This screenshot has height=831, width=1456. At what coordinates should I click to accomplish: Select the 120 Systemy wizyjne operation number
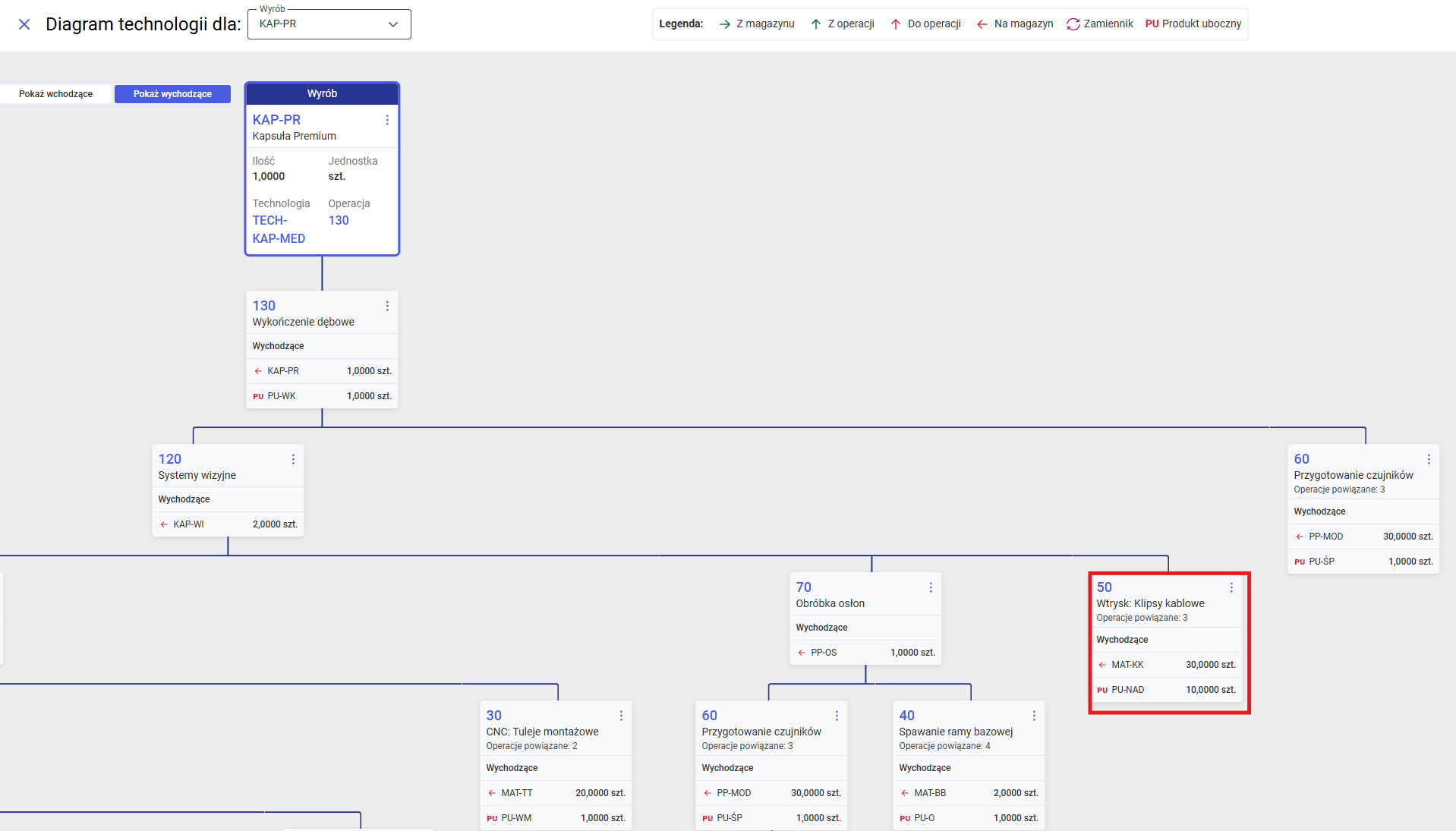[170, 459]
